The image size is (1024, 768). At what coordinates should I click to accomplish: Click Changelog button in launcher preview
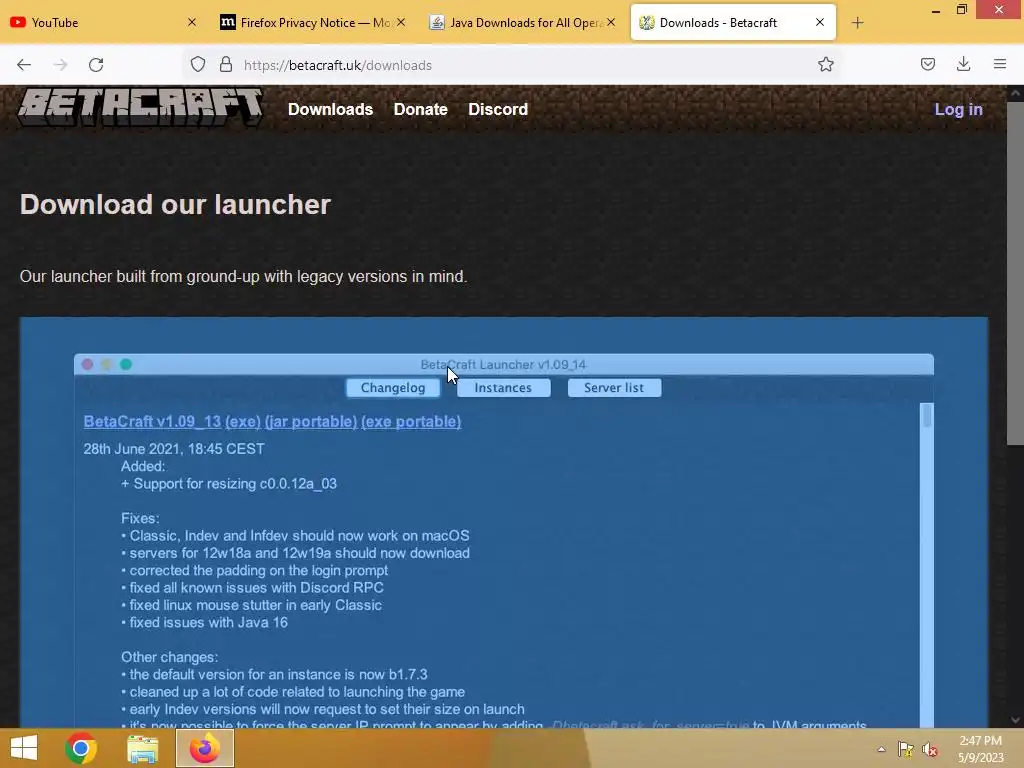coord(393,388)
